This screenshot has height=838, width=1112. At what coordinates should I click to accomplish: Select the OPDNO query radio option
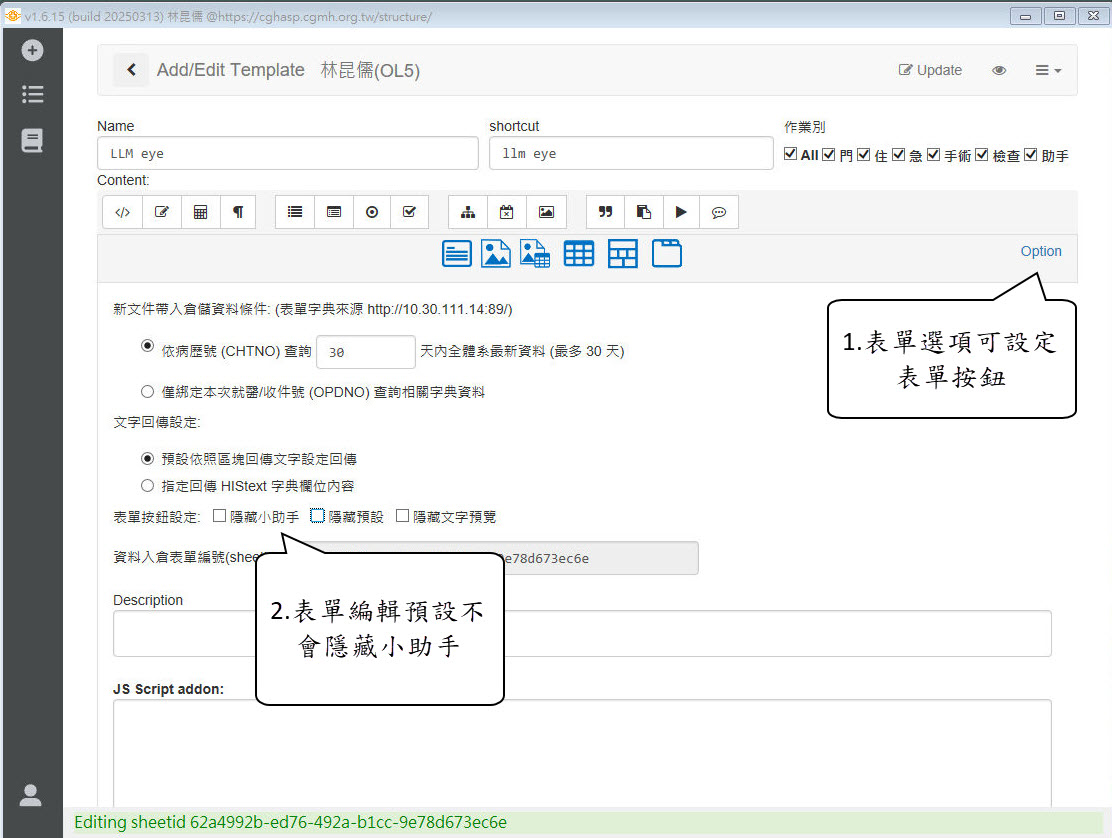[x=148, y=392]
